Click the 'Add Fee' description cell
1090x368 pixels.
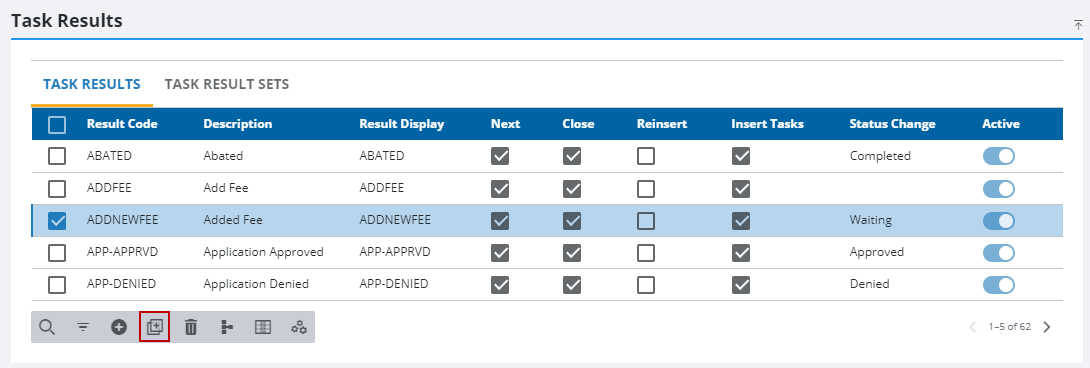click(x=226, y=189)
